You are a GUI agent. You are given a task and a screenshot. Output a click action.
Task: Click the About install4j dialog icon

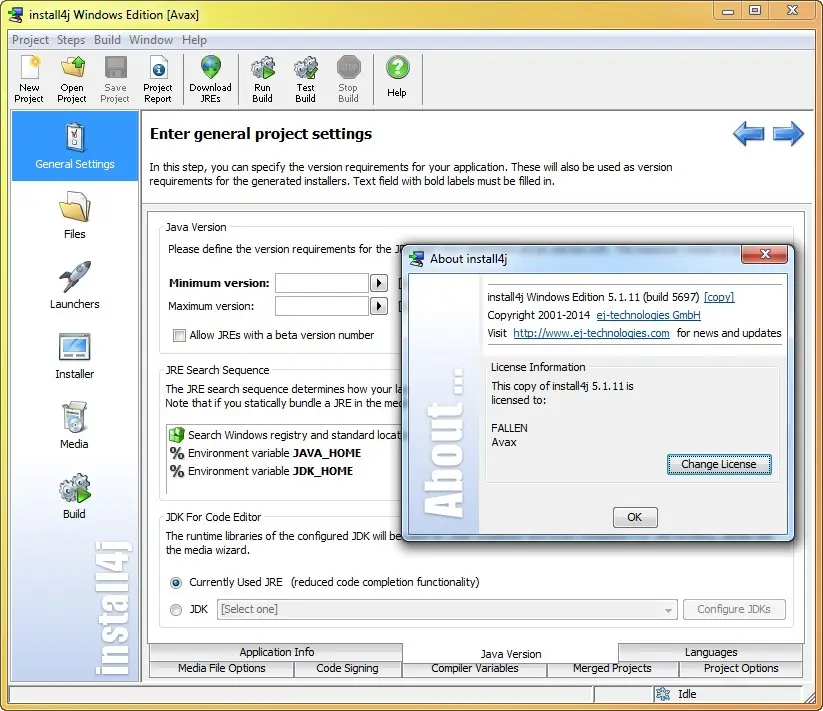(x=417, y=259)
